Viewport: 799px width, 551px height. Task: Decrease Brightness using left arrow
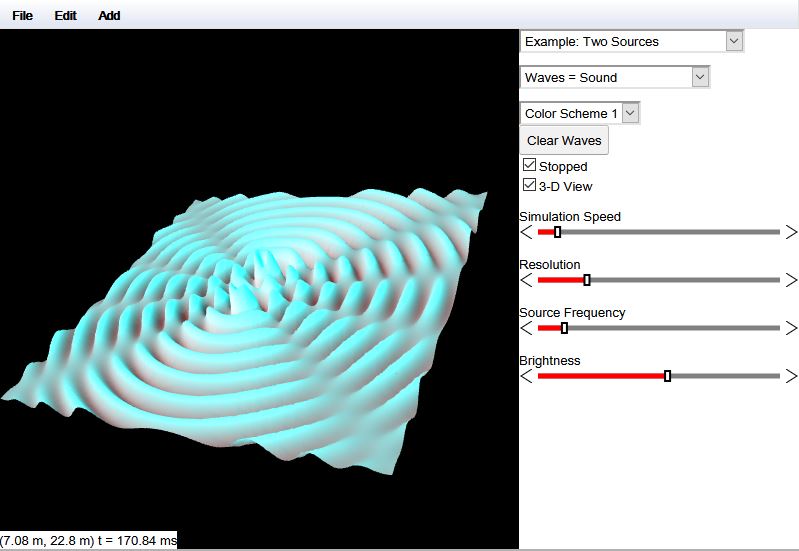pos(526,376)
